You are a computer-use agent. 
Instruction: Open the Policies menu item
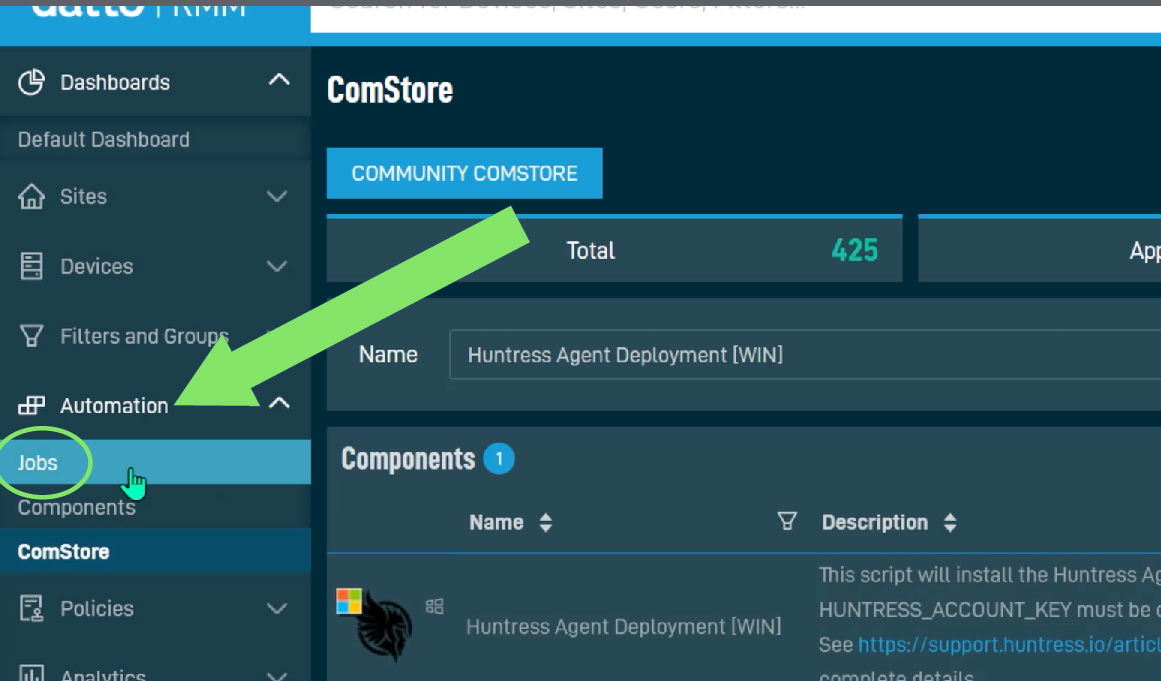[97, 608]
